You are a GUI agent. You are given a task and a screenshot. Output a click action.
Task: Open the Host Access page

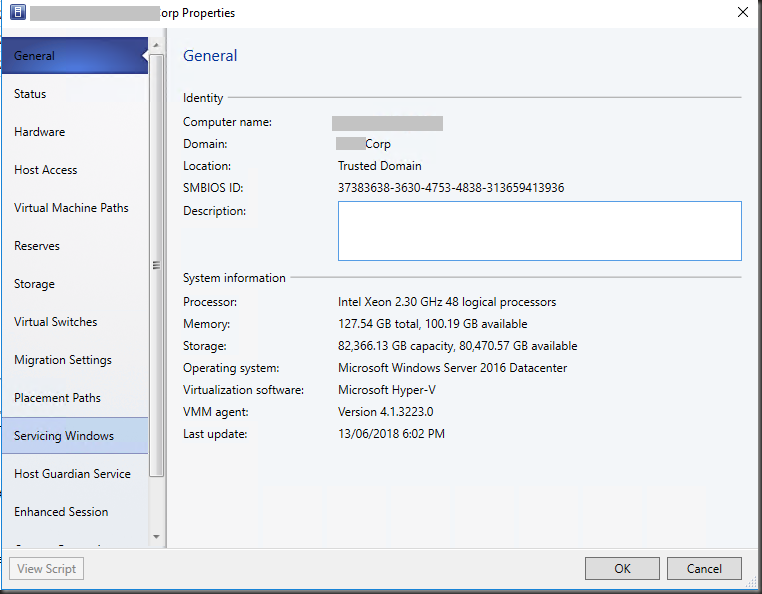[x=74, y=170]
